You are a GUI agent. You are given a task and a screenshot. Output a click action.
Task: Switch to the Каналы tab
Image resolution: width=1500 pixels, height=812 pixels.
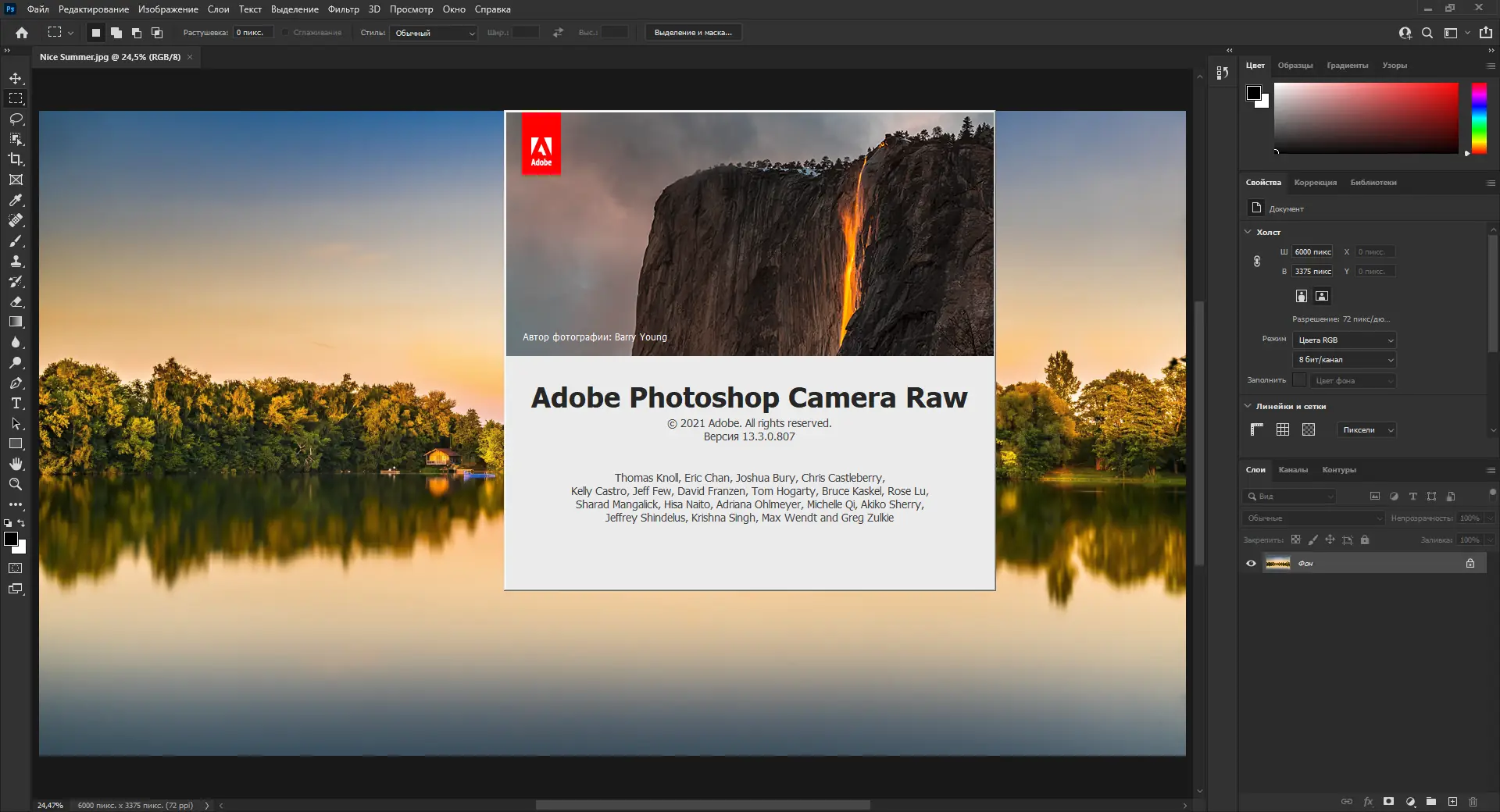pyautogui.click(x=1293, y=469)
